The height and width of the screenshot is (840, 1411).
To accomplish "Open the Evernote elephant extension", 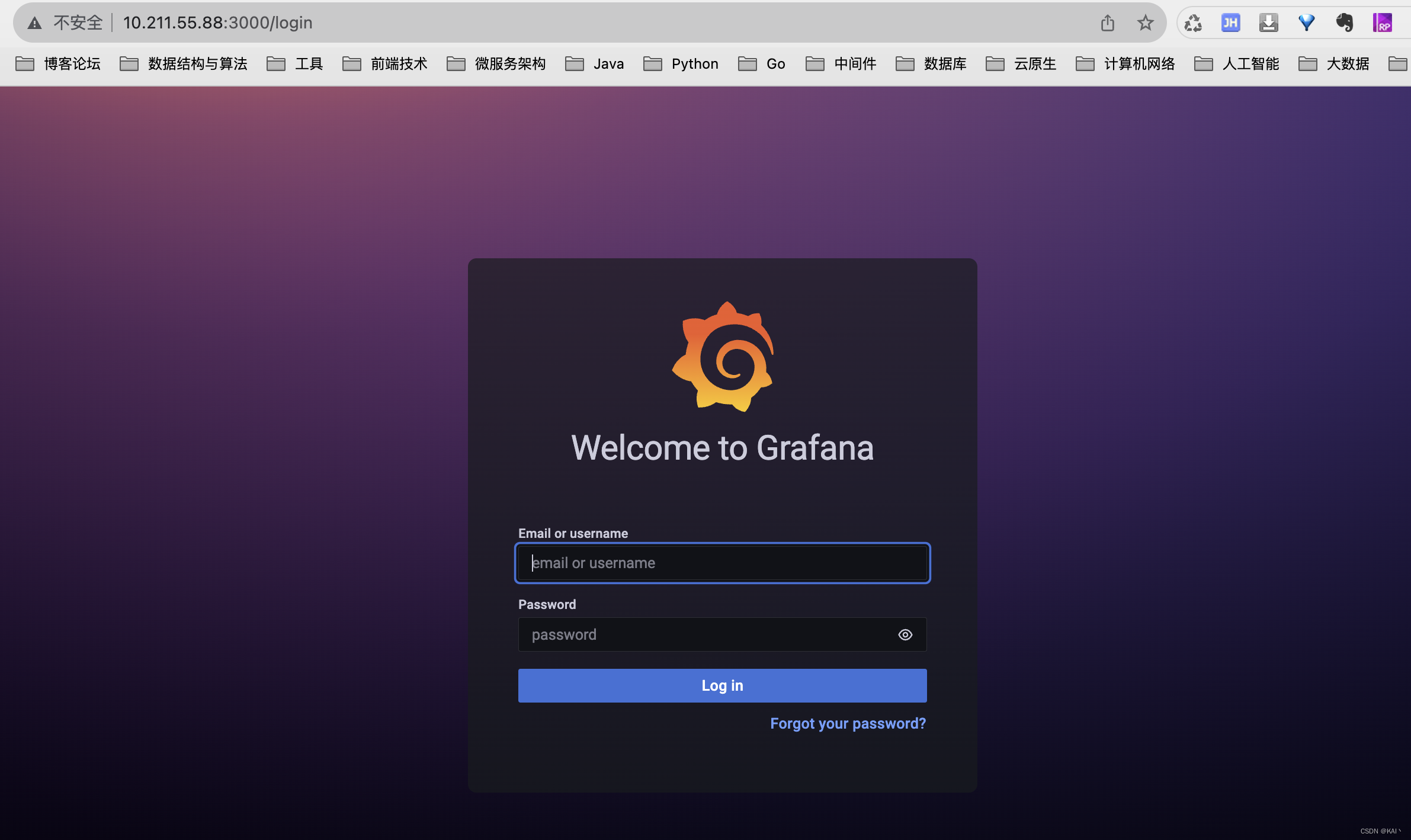I will pyautogui.click(x=1344, y=23).
